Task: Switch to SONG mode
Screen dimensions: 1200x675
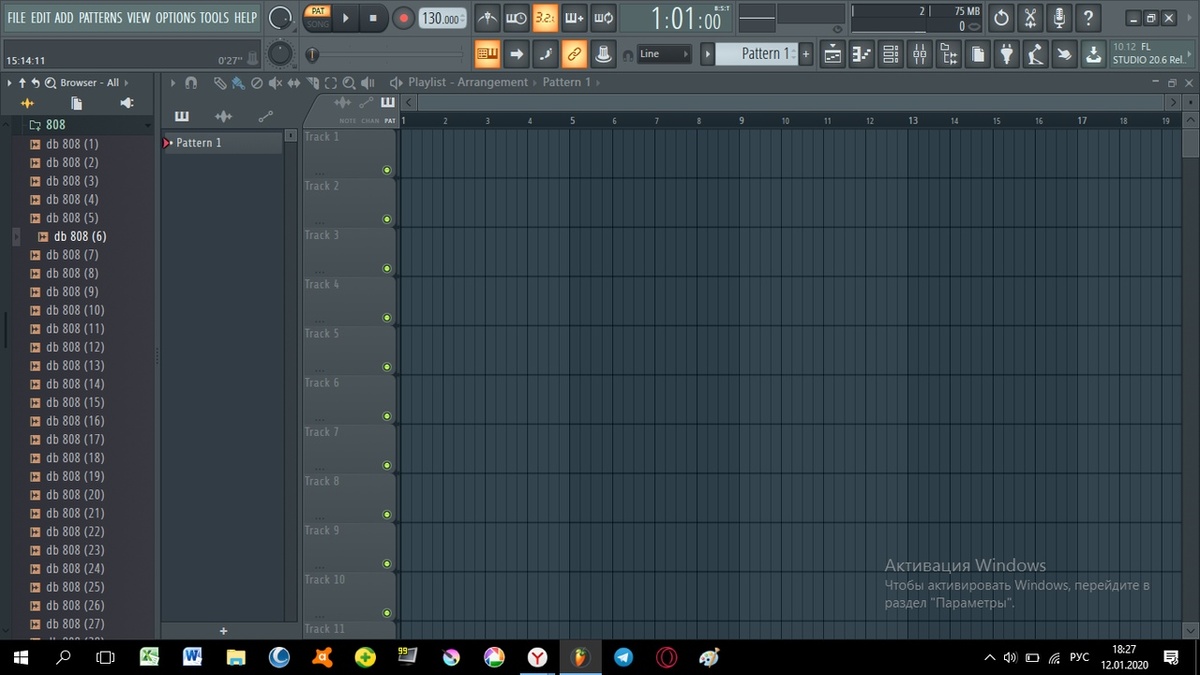Action: 318,24
